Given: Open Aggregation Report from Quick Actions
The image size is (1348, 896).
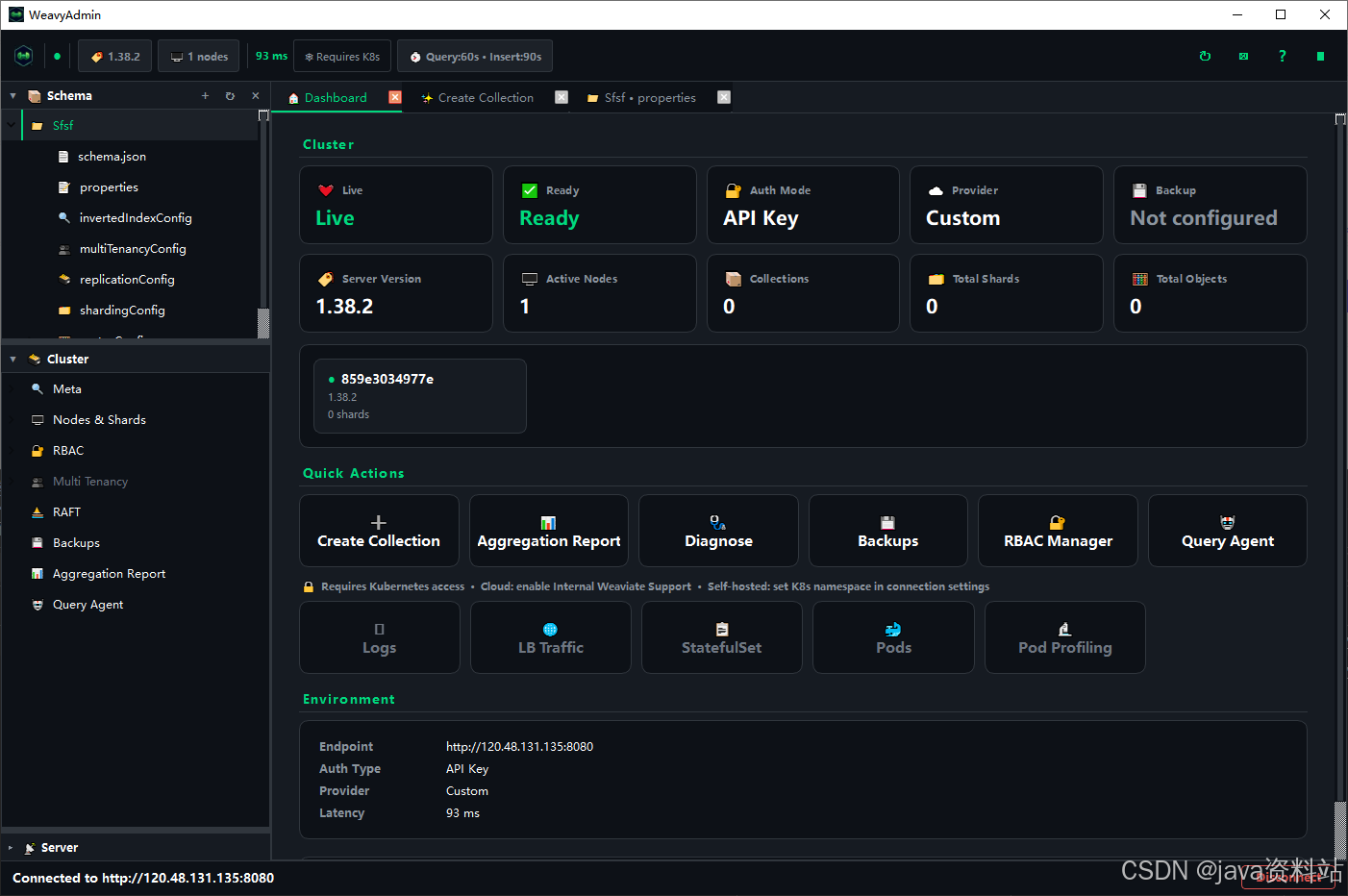Looking at the screenshot, I should [549, 531].
